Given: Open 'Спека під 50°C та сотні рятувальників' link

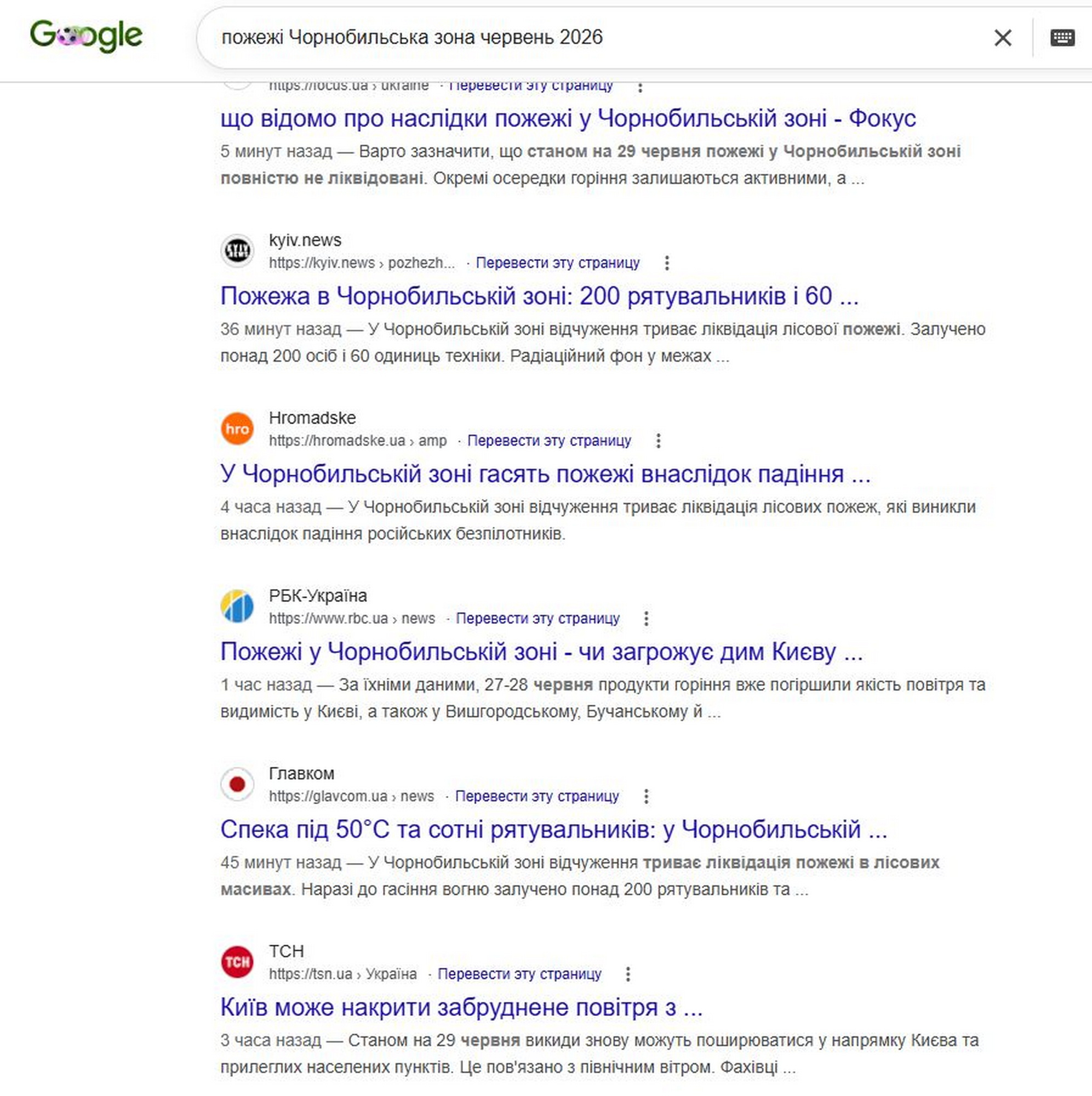Looking at the screenshot, I should pos(553,829).
